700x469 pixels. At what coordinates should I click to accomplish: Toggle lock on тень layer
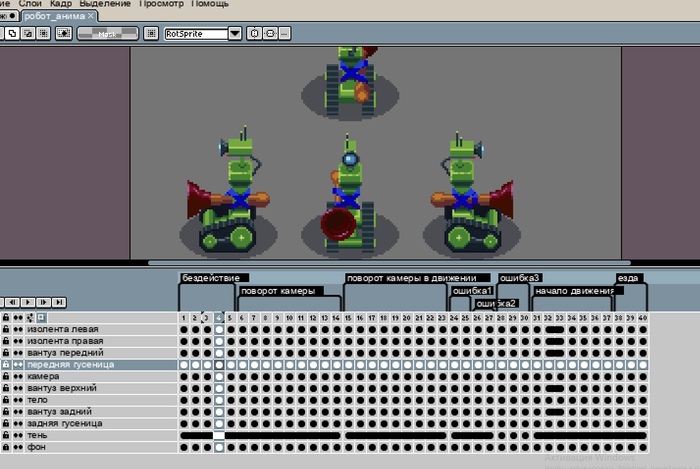click(6, 435)
